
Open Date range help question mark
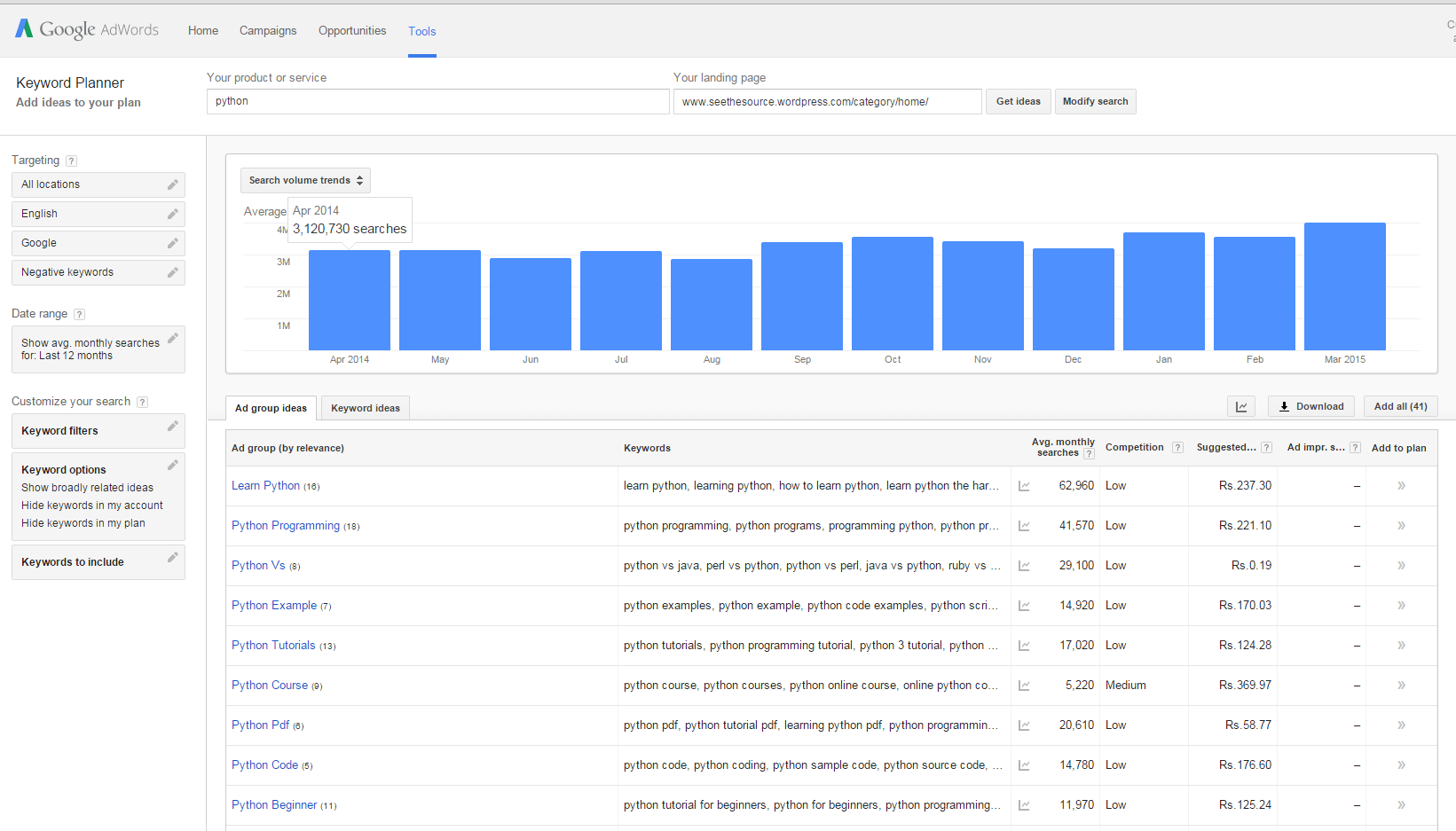80,314
